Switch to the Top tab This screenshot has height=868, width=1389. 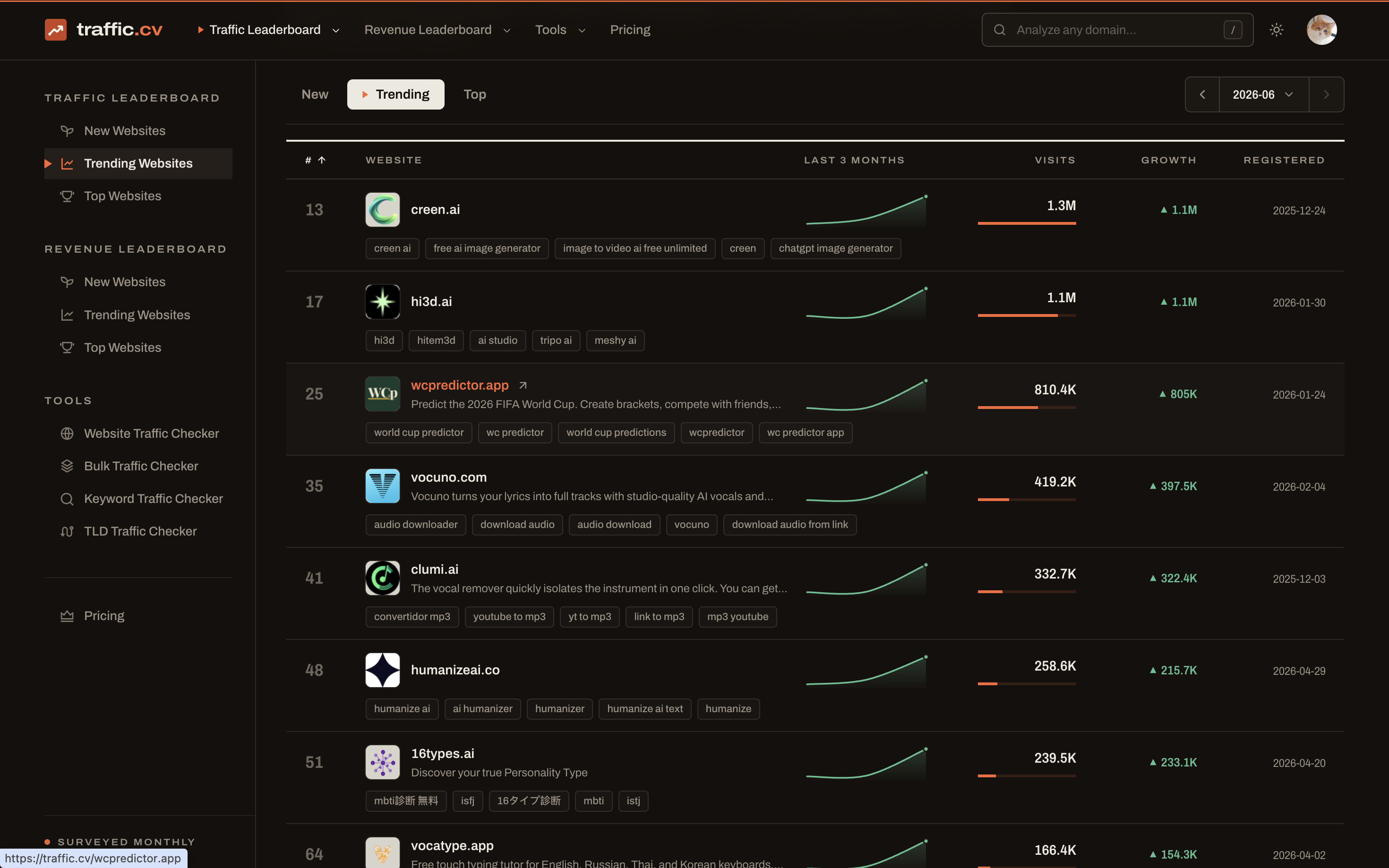[475, 94]
